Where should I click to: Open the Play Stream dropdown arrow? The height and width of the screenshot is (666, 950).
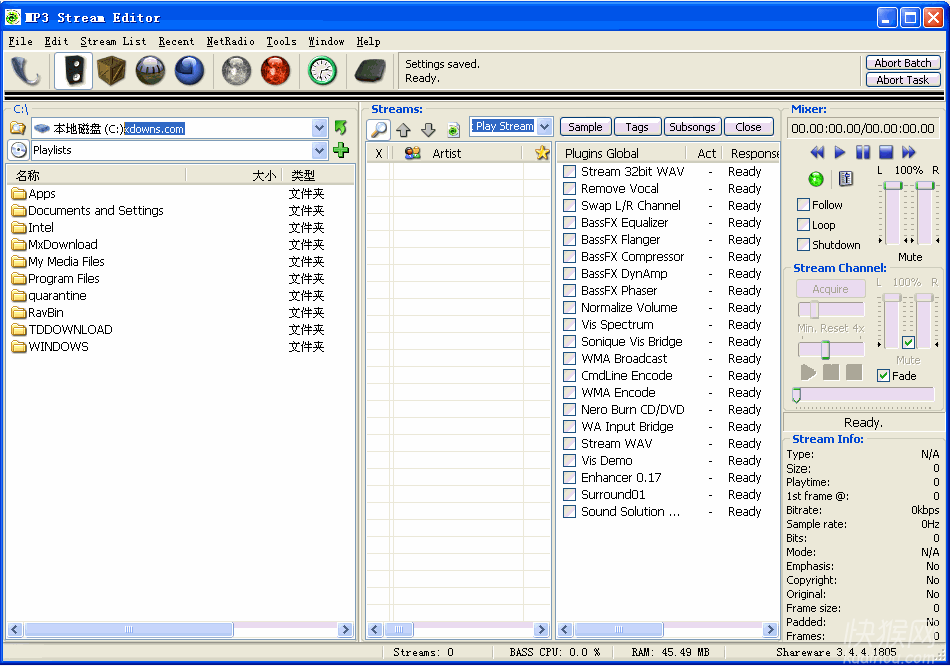pyautogui.click(x=545, y=126)
